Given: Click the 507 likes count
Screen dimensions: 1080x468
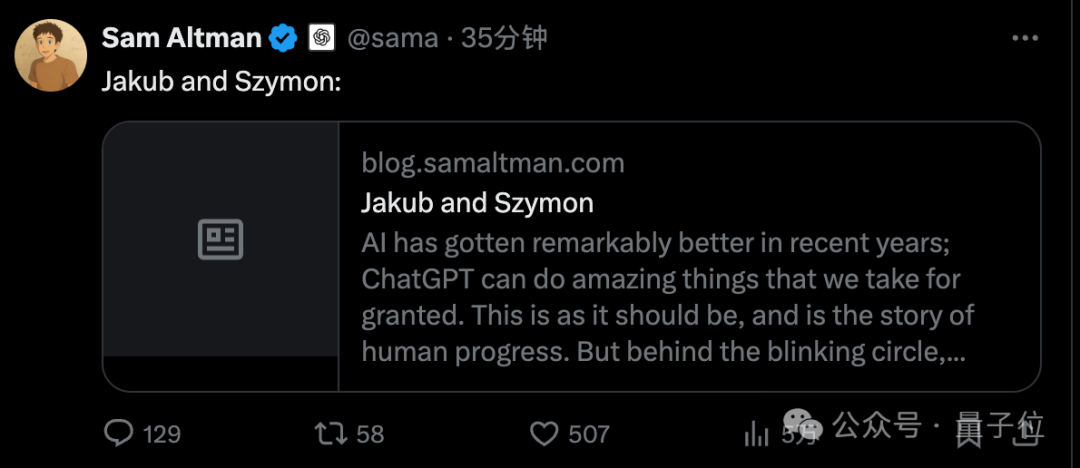Looking at the screenshot, I should point(588,434).
